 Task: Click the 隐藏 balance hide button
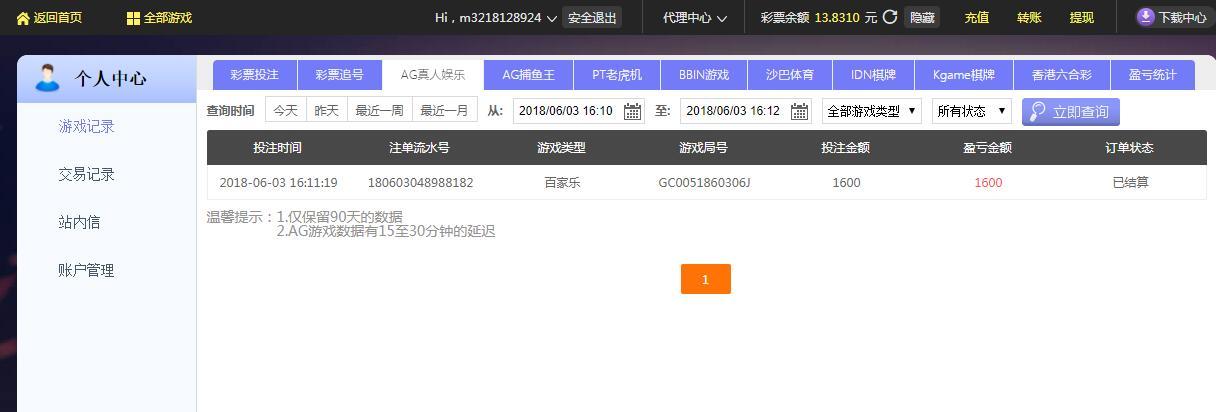click(x=922, y=18)
